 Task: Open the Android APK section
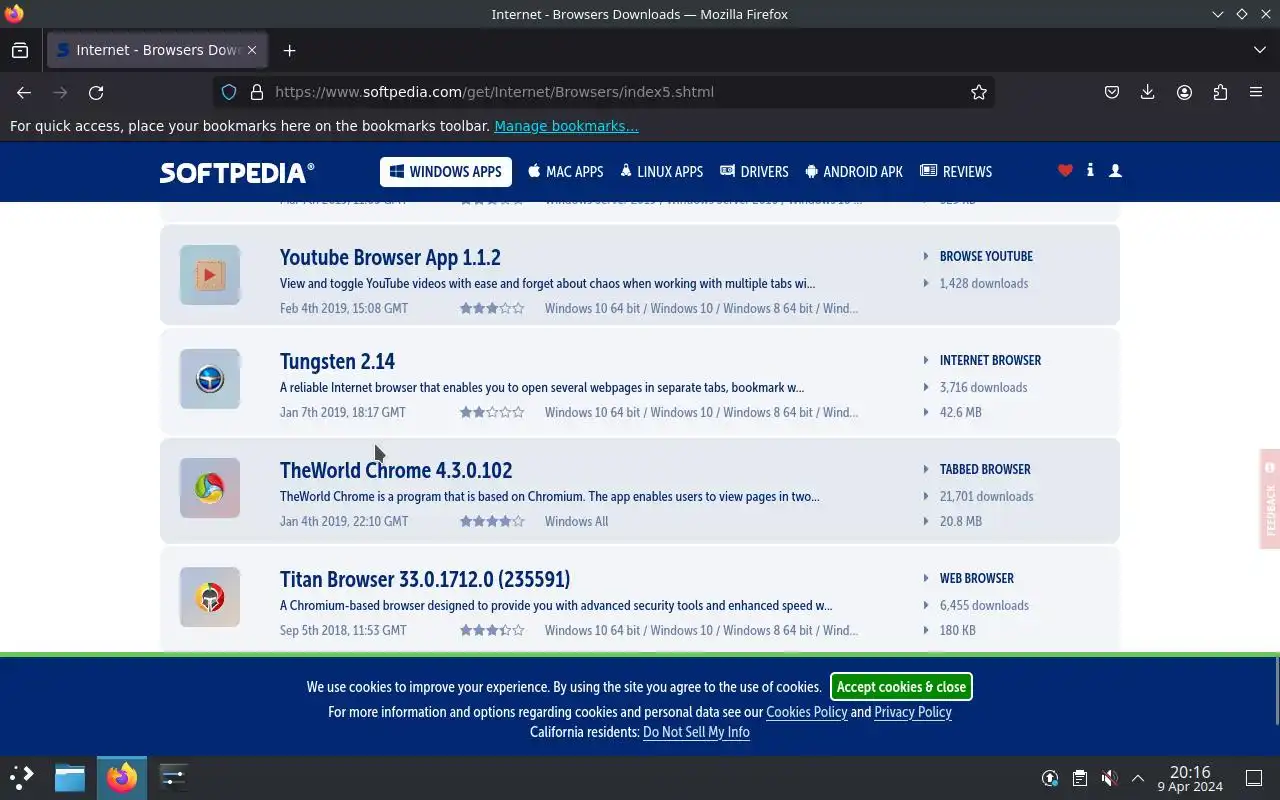[x=854, y=172]
